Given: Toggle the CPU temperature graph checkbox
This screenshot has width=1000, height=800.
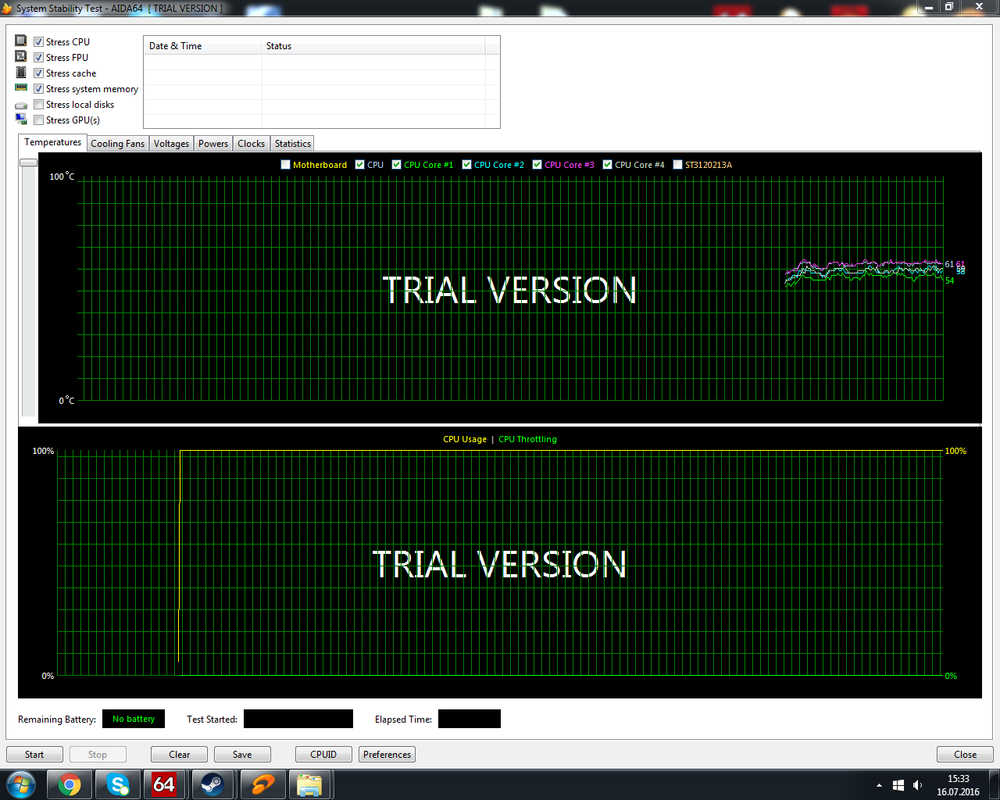Looking at the screenshot, I should 360,165.
